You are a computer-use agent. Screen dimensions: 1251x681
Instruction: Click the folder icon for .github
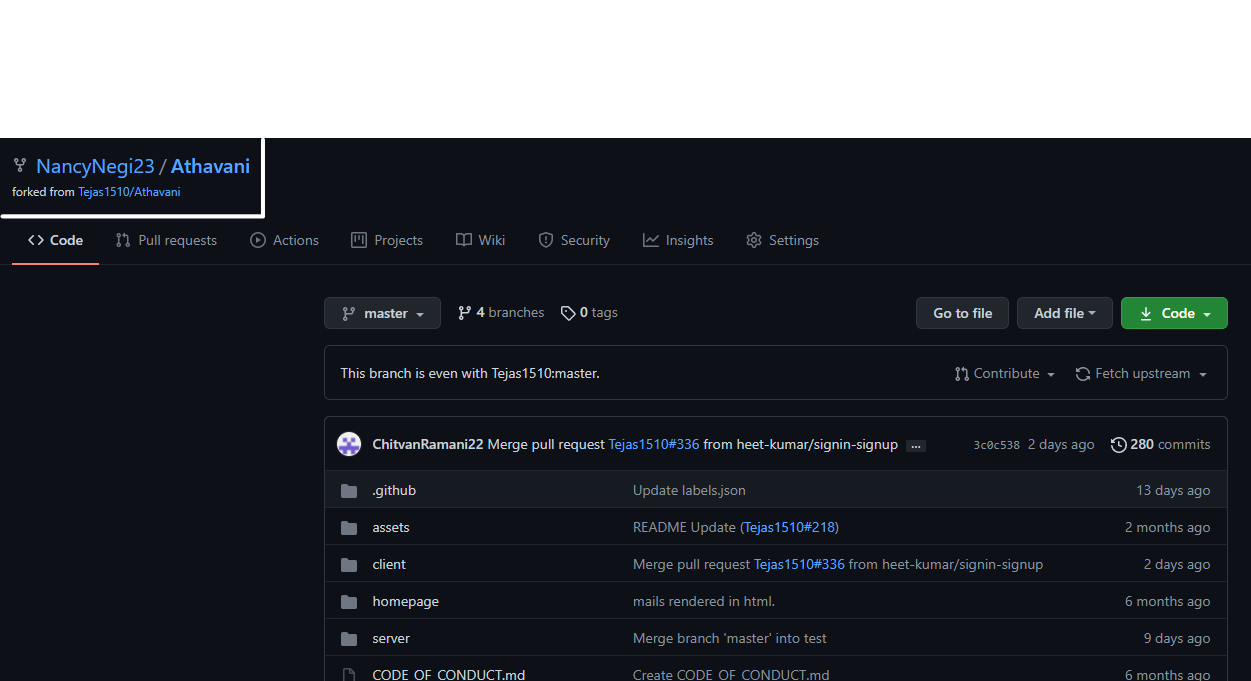(x=349, y=491)
